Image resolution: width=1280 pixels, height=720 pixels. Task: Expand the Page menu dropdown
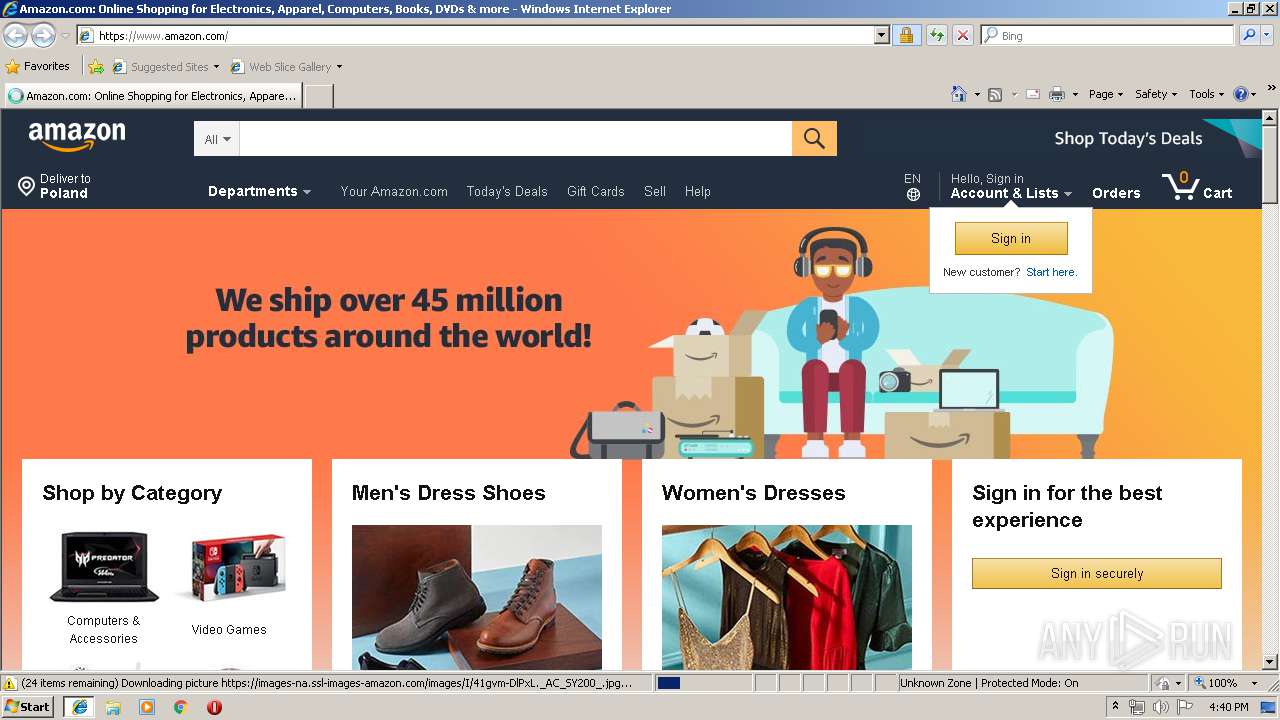(1106, 94)
